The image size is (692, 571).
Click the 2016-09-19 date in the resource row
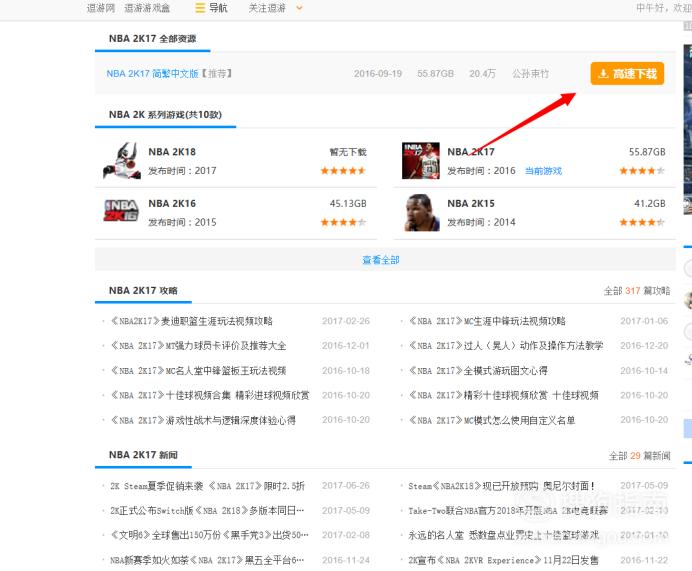pyautogui.click(x=378, y=74)
